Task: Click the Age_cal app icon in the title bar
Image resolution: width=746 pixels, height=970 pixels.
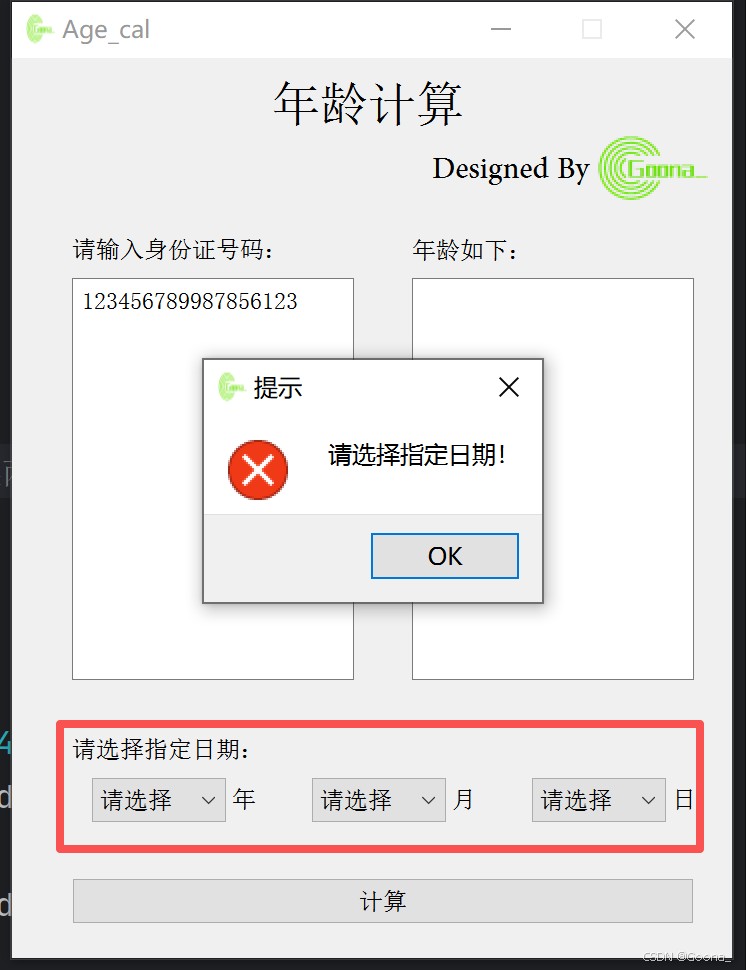Action: click(40, 29)
